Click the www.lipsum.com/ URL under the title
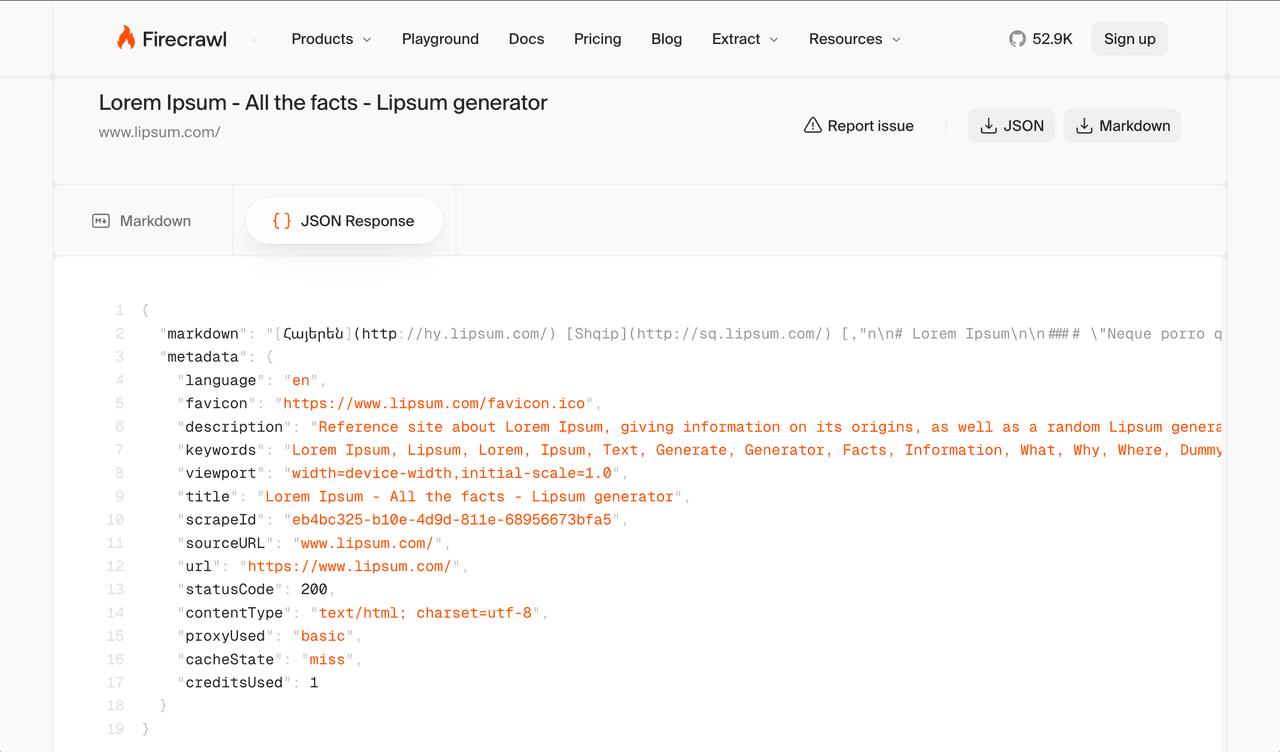1280x752 pixels. (x=159, y=132)
